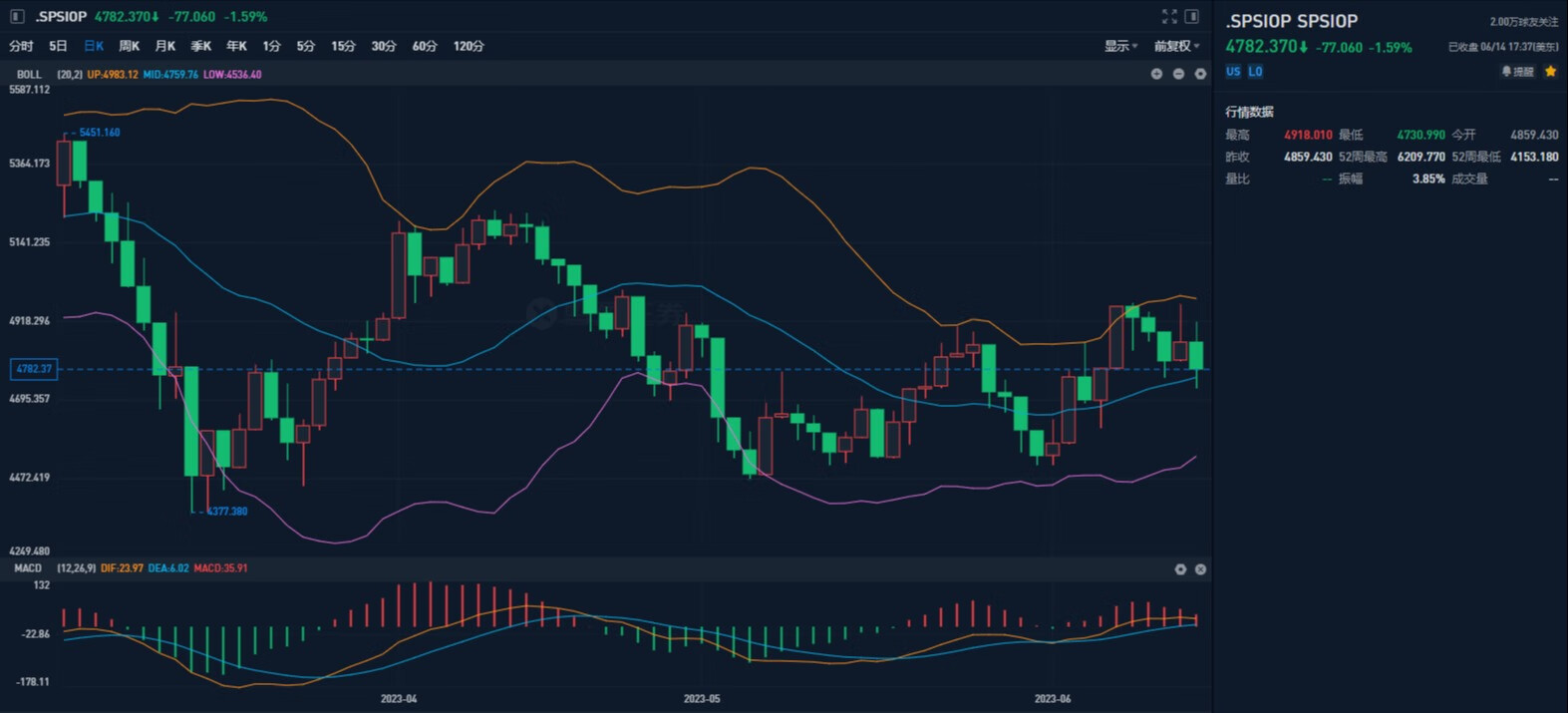Screen dimensions: 1568x713
Task: Enter fullscreen chart mode
Action: (x=1169, y=16)
